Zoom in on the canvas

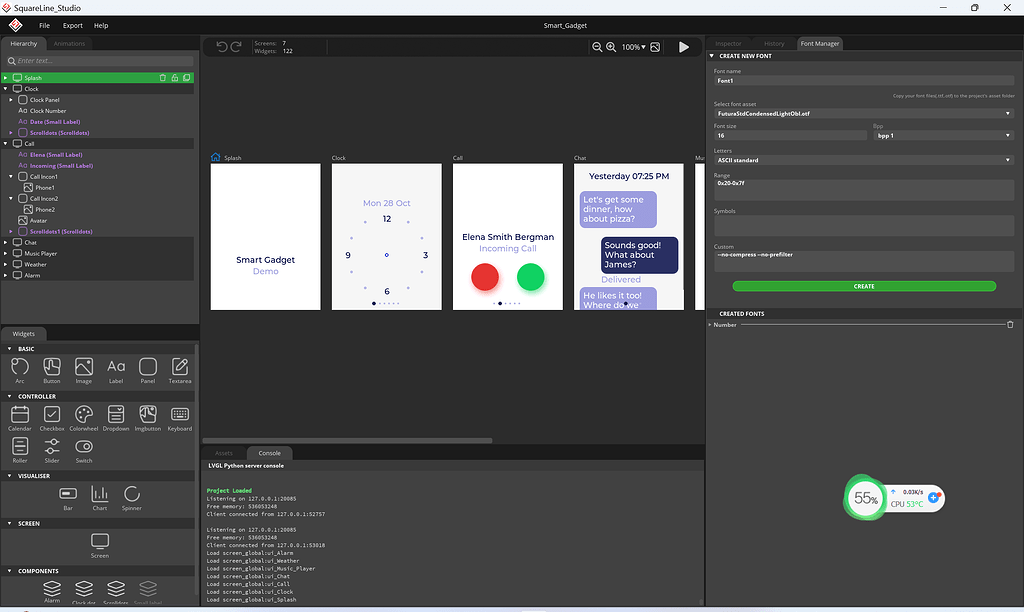pos(611,47)
